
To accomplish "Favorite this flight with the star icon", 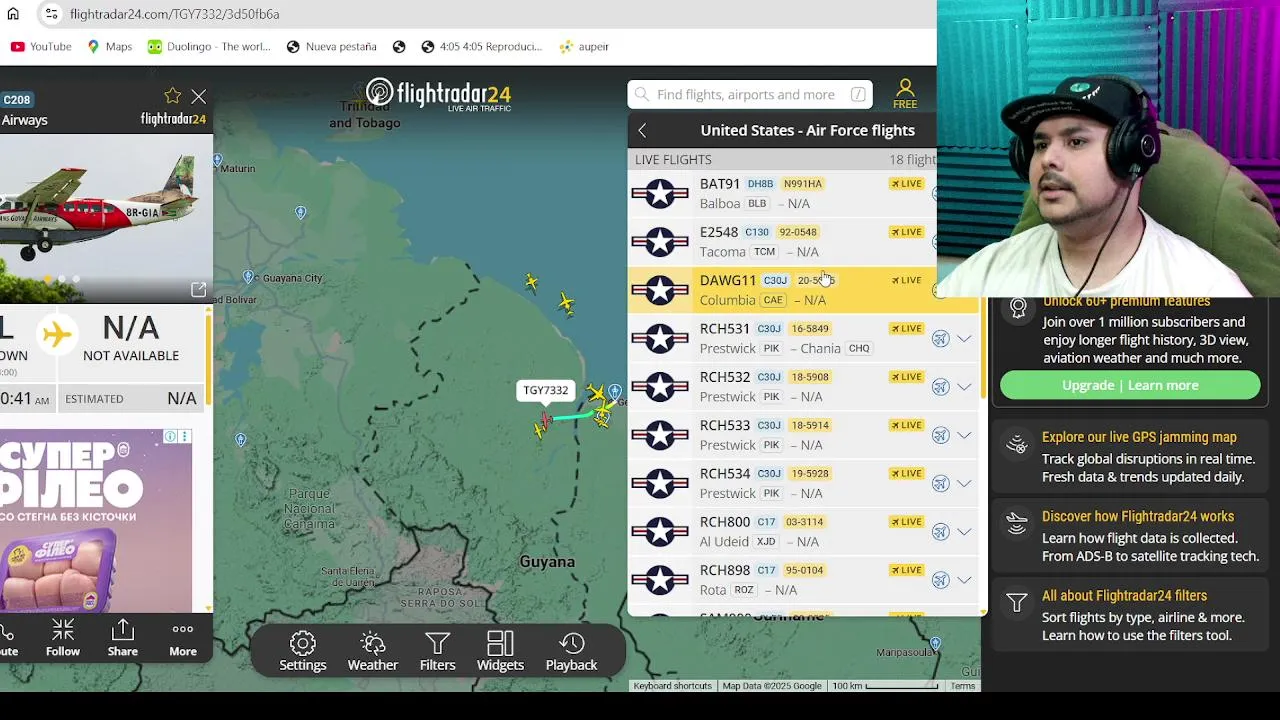I will (x=172, y=96).
